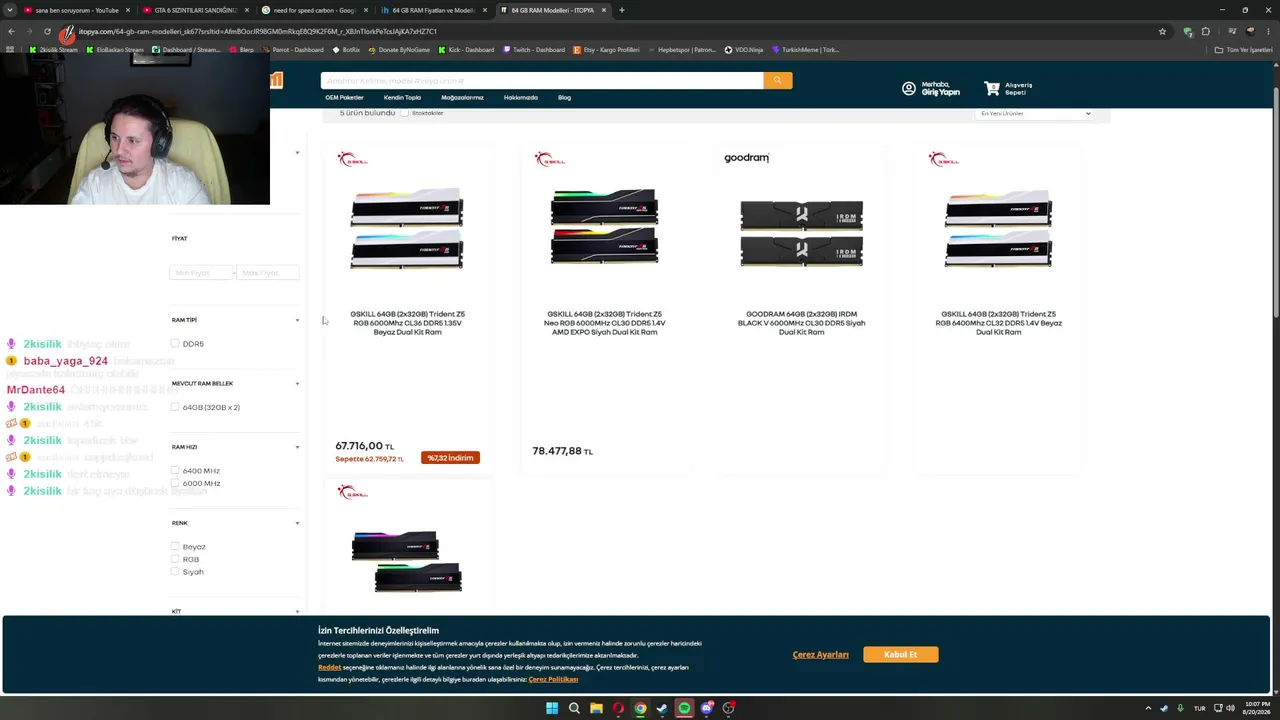Check the 64GB (32GB x 2) filter

click(x=175, y=407)
